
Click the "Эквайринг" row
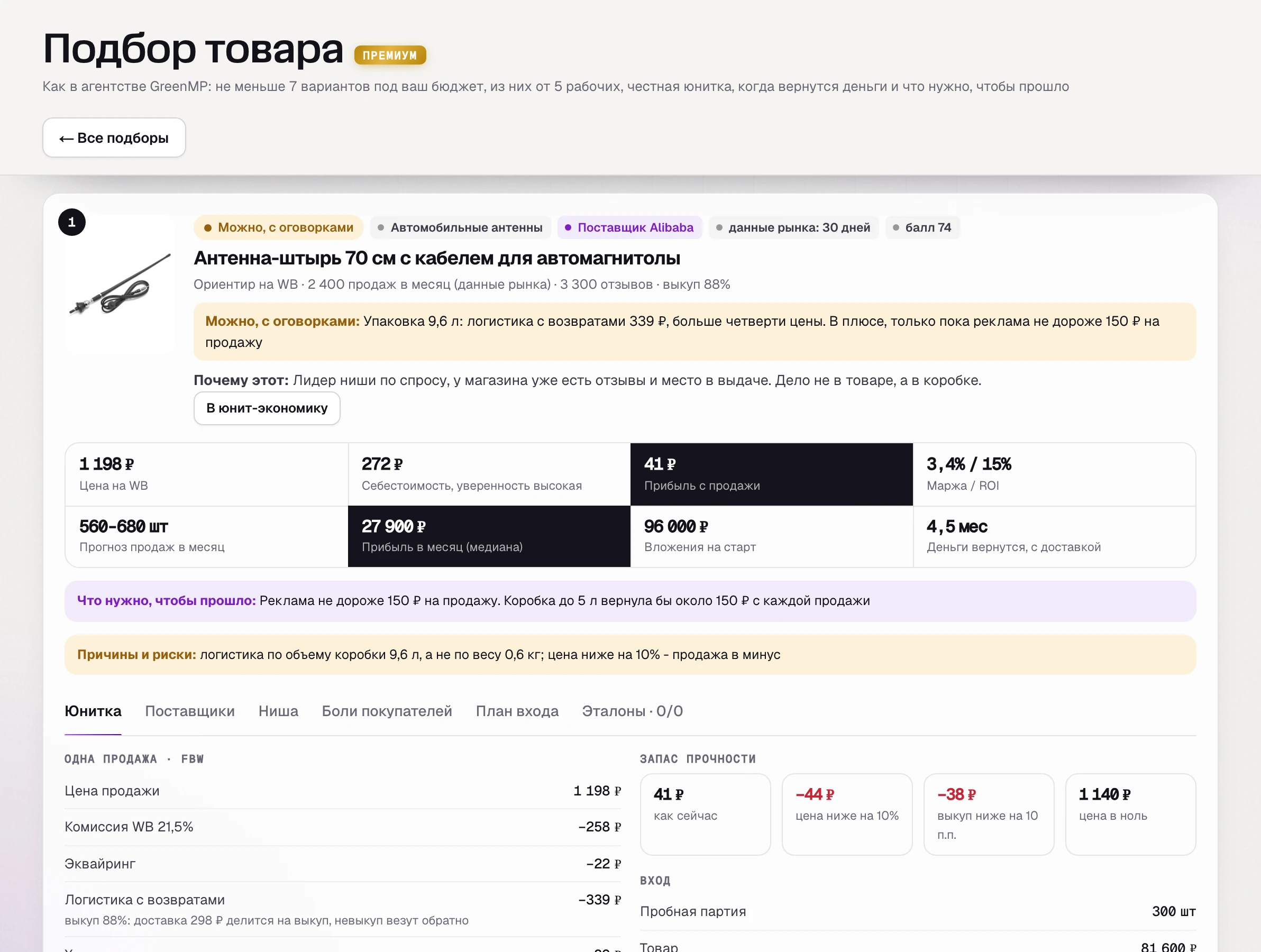[343, 864]
